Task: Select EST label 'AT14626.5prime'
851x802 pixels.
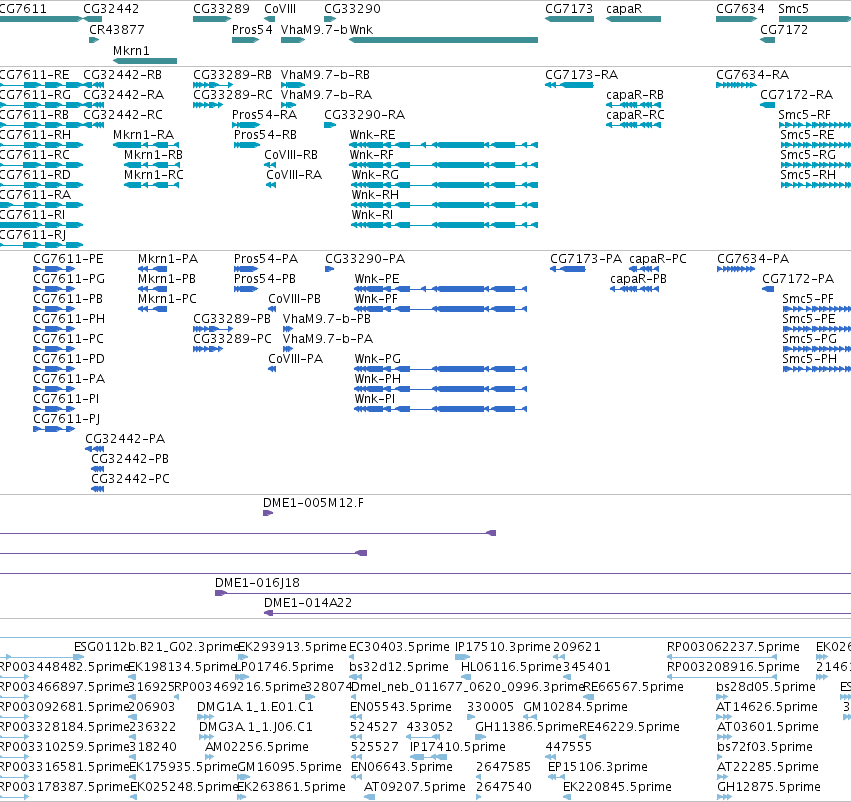Action: coord(767,706)
